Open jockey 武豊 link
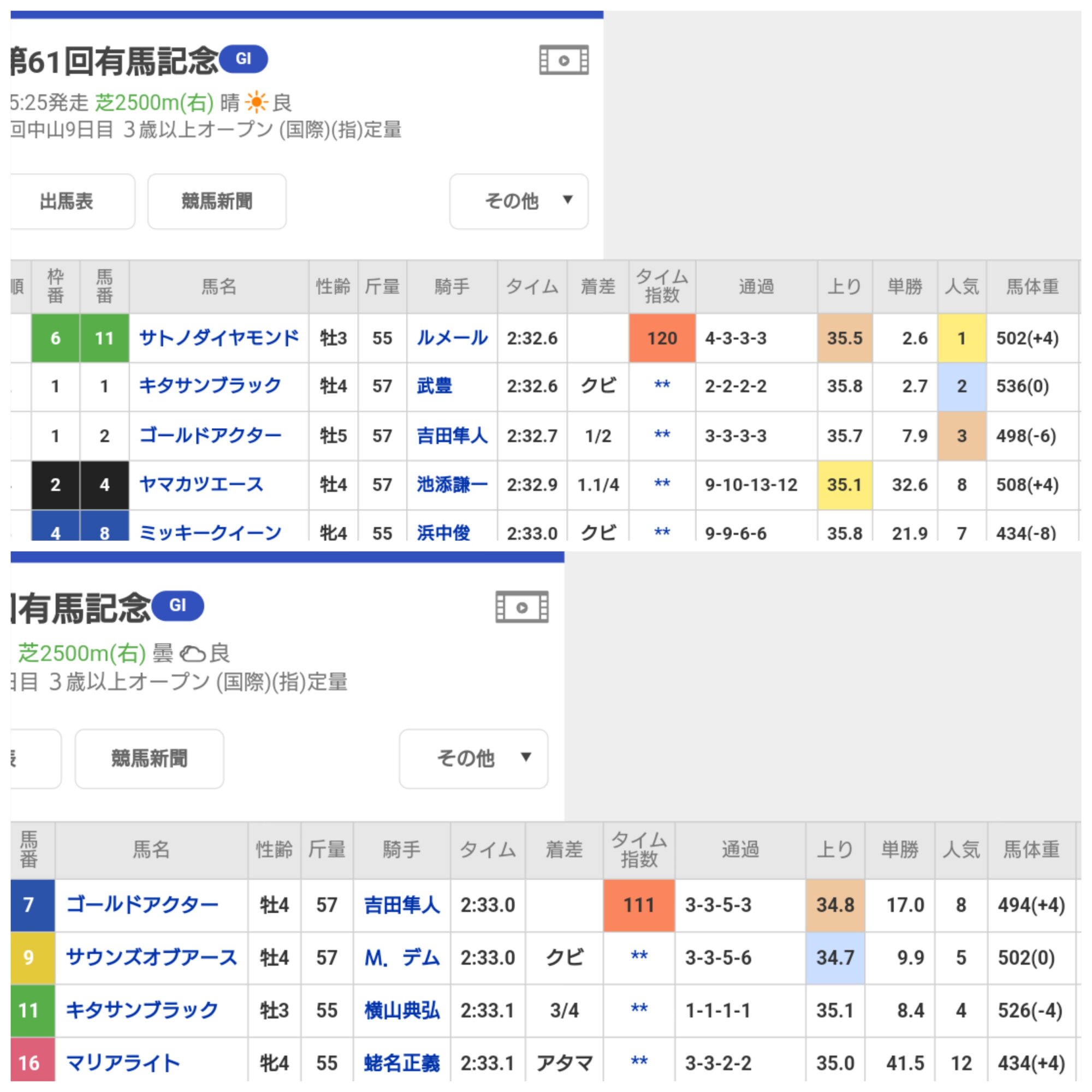This screenshot has height=1092, width=1092. coord(434,386)
